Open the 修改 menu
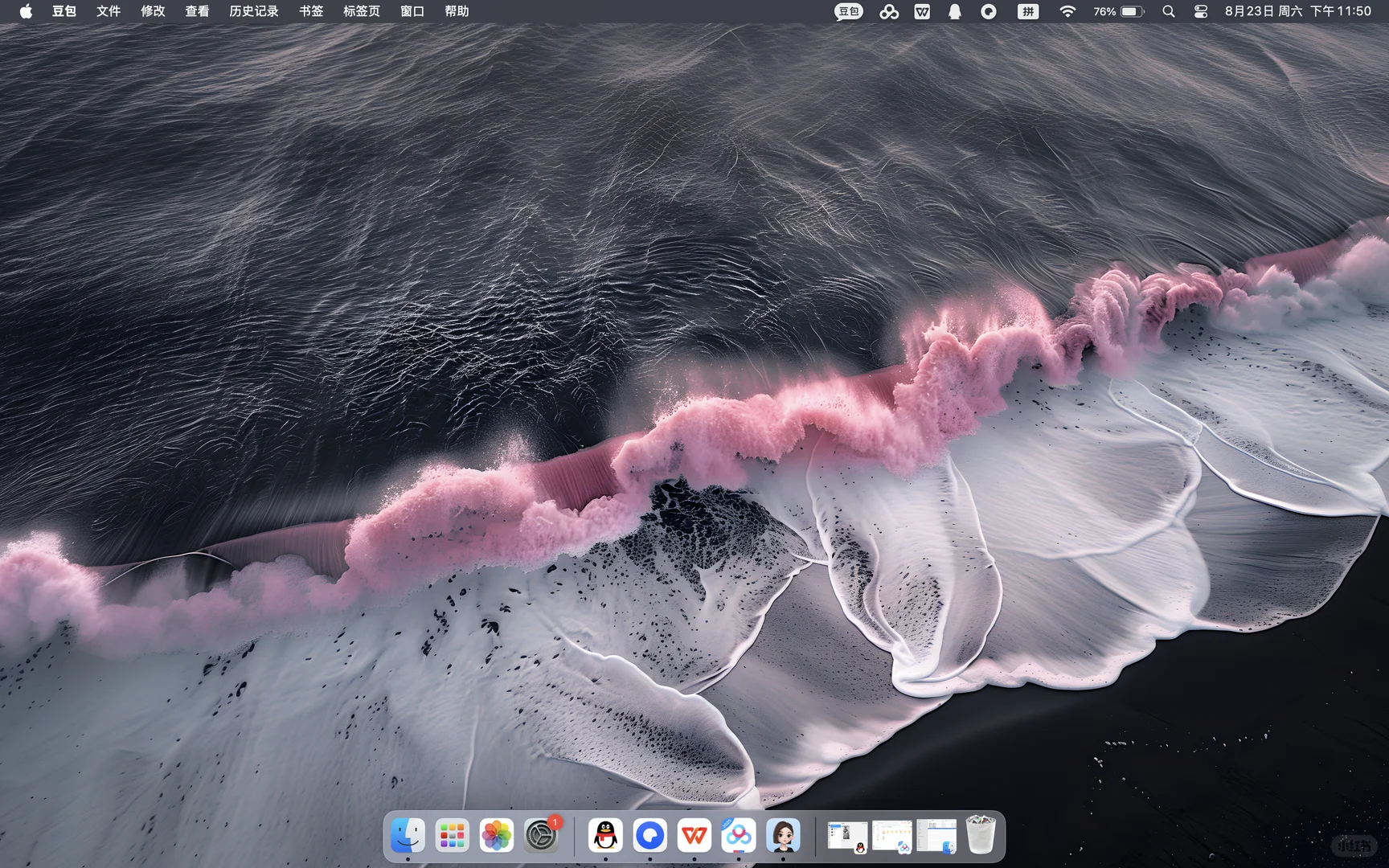The image size is (1389, 868). click(x=153, y=11)
